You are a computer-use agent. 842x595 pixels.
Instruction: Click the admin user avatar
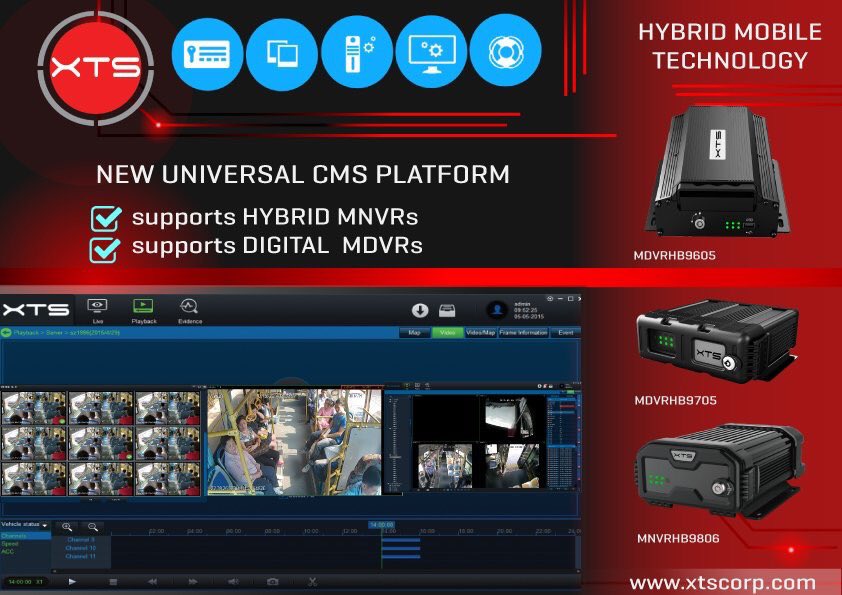[x=497, y=310]
